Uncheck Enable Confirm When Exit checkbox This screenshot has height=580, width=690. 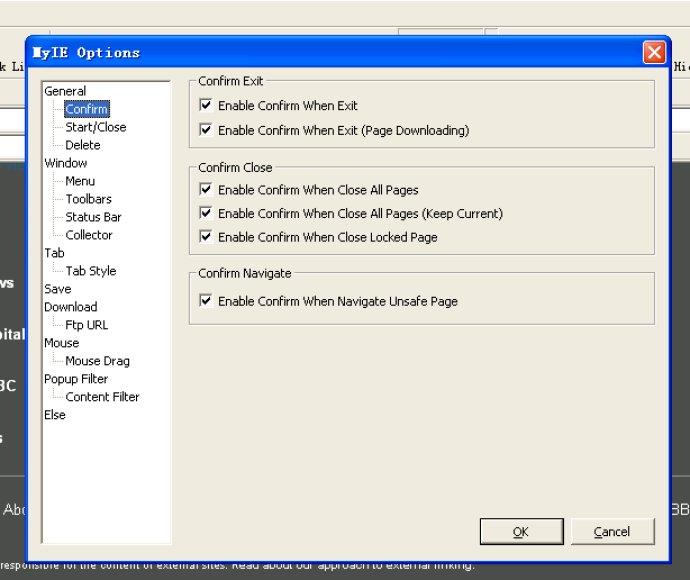coord(206,105)
